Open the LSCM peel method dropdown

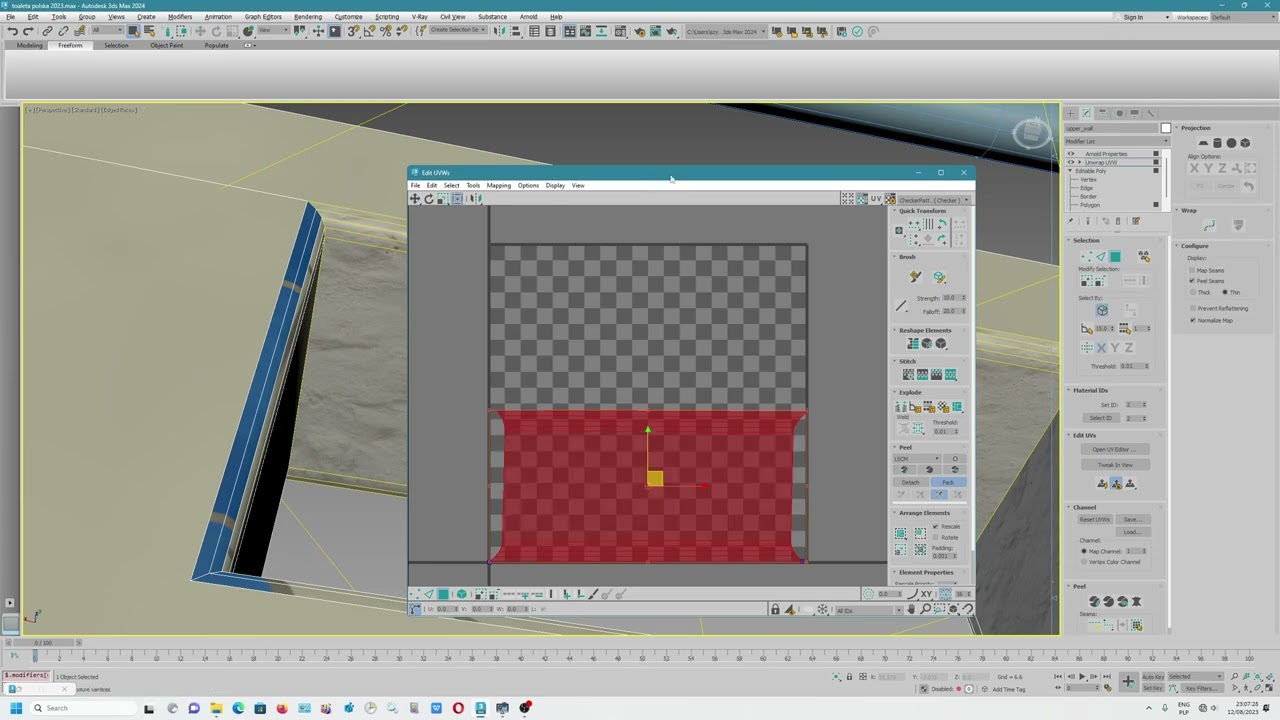(x=918, y=459)
